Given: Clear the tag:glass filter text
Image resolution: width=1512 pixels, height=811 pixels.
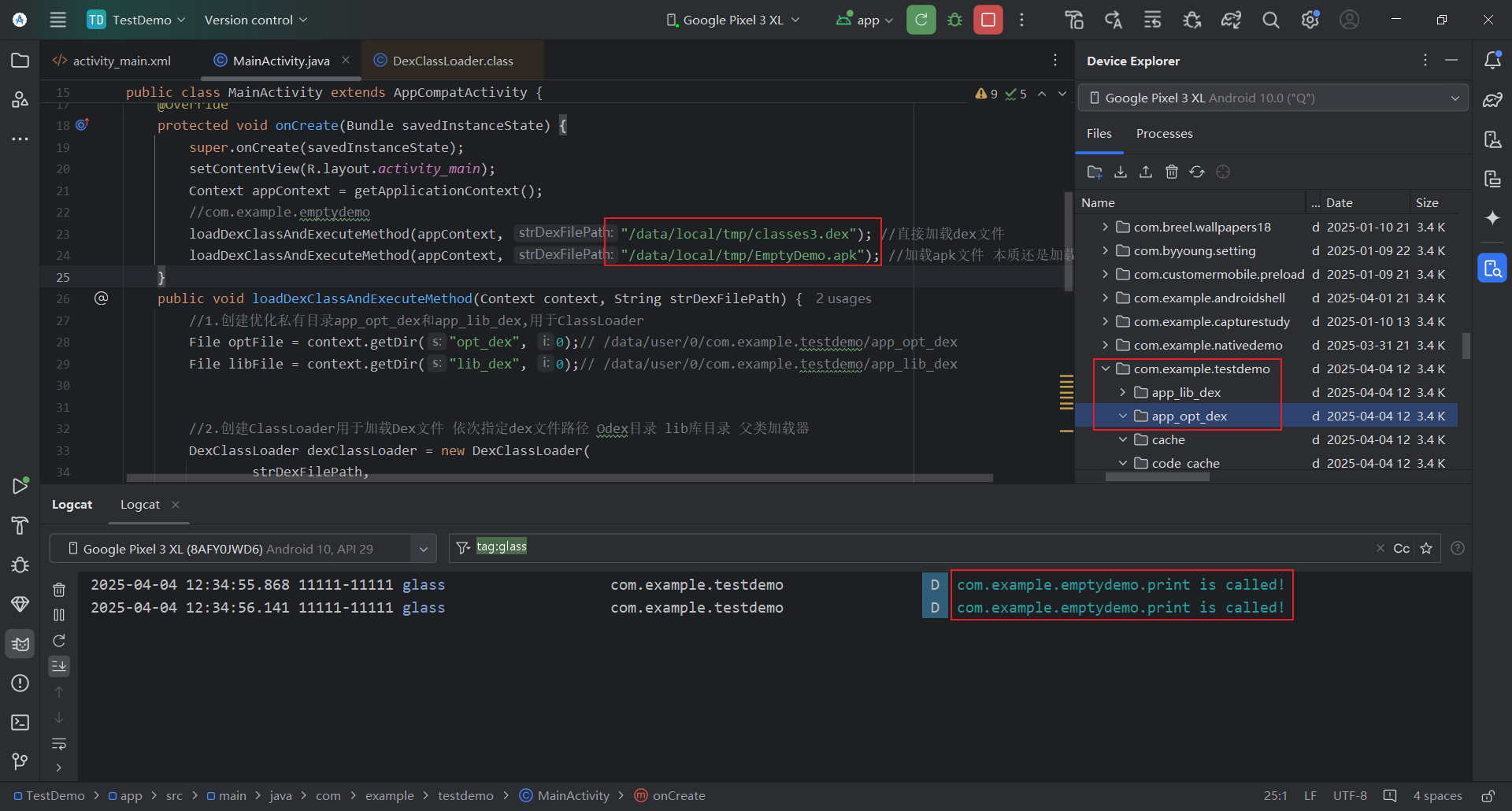Looking at the screenshot, I should [x=1380, y=548].
